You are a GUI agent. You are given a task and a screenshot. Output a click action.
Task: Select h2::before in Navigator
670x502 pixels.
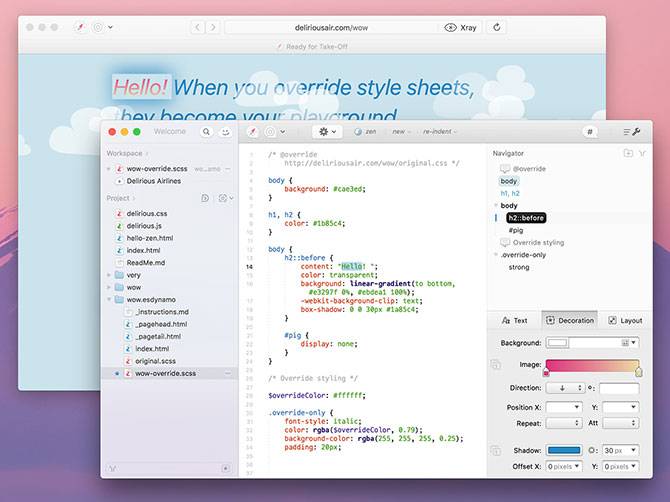(526, 218)
